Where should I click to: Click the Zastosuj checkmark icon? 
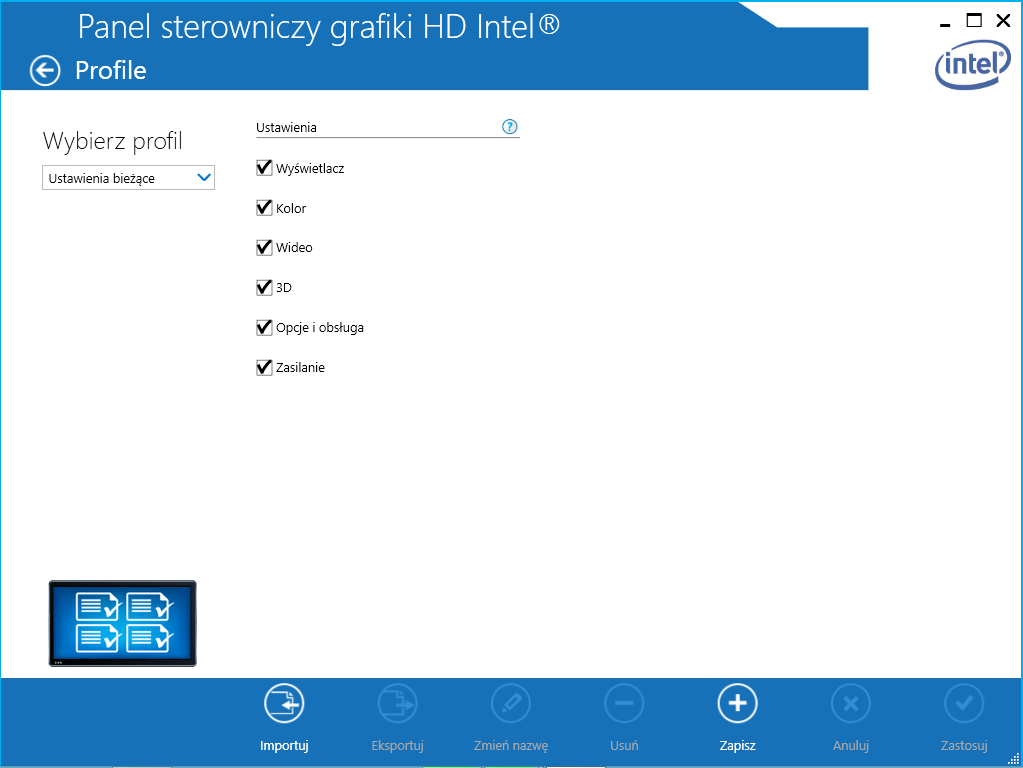(x=964, y=704)
